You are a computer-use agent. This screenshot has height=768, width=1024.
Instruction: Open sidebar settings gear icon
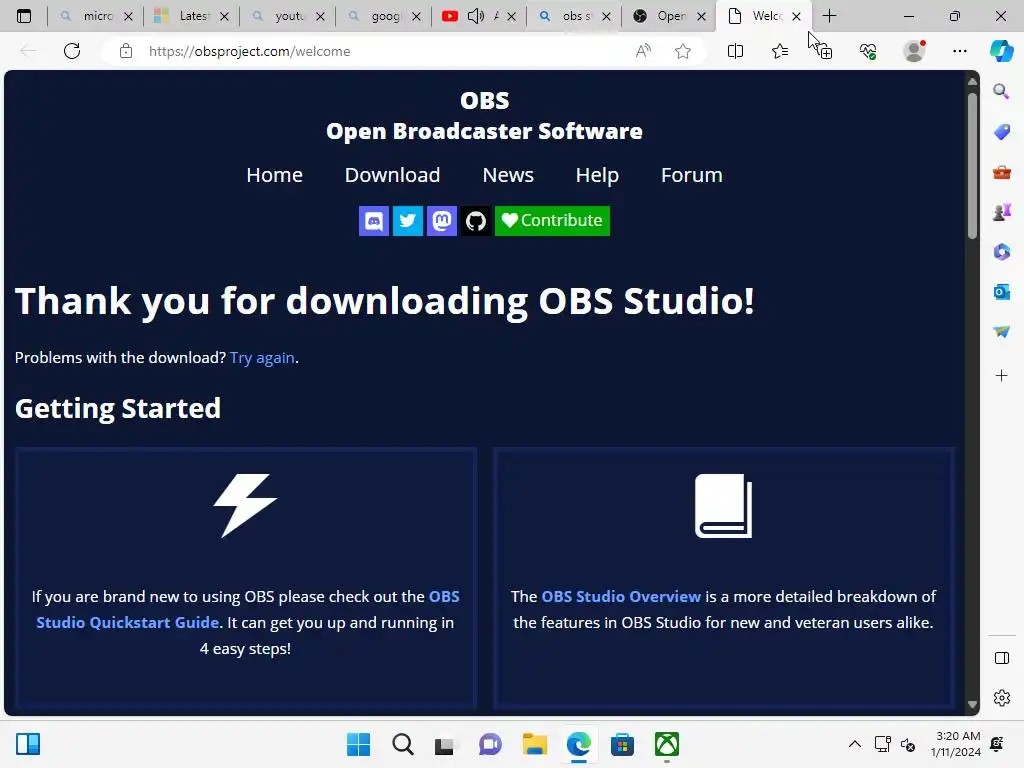[1001, 698]
